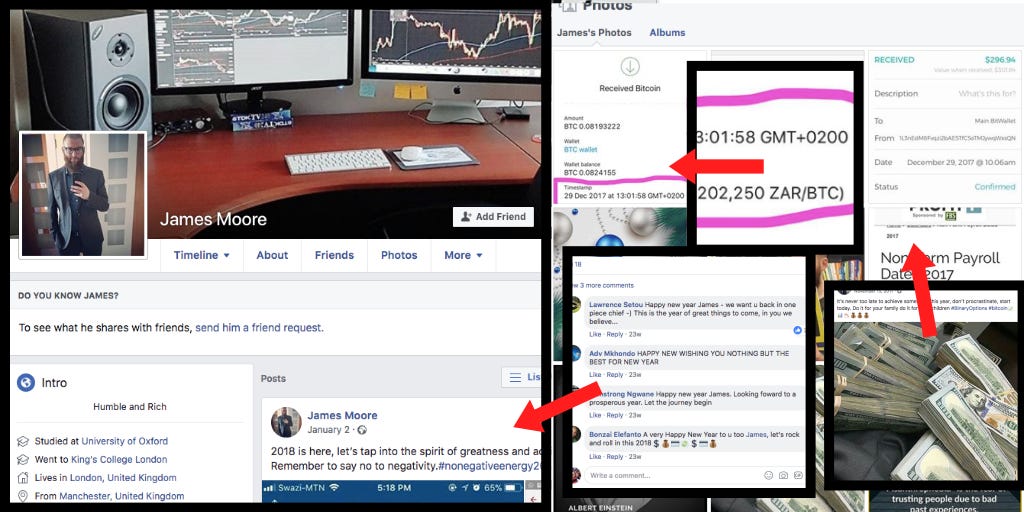Click the graduation cap beside 'Went to'
1024x512 pixels.
23,459
